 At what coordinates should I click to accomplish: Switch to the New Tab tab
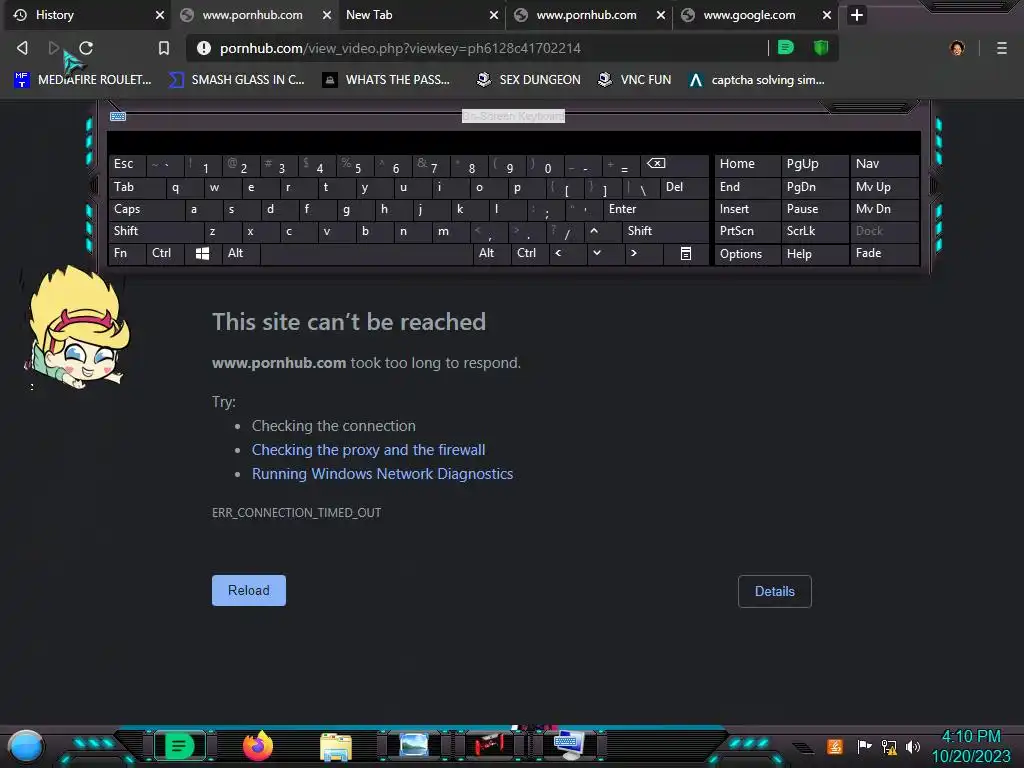tap(421, 15)
